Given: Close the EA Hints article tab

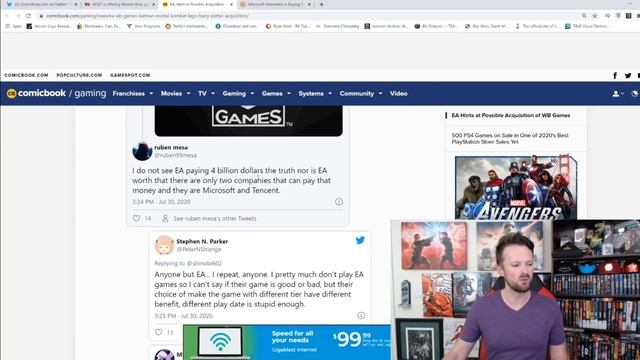Looking at the screenshot, I should 231,4.
